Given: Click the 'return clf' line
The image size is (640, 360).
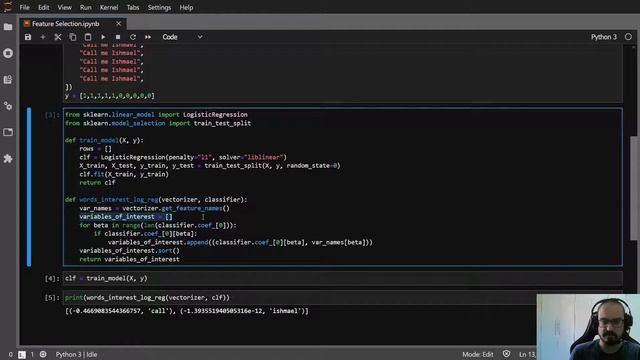Looking at the screenshot, I should [97, 182].
